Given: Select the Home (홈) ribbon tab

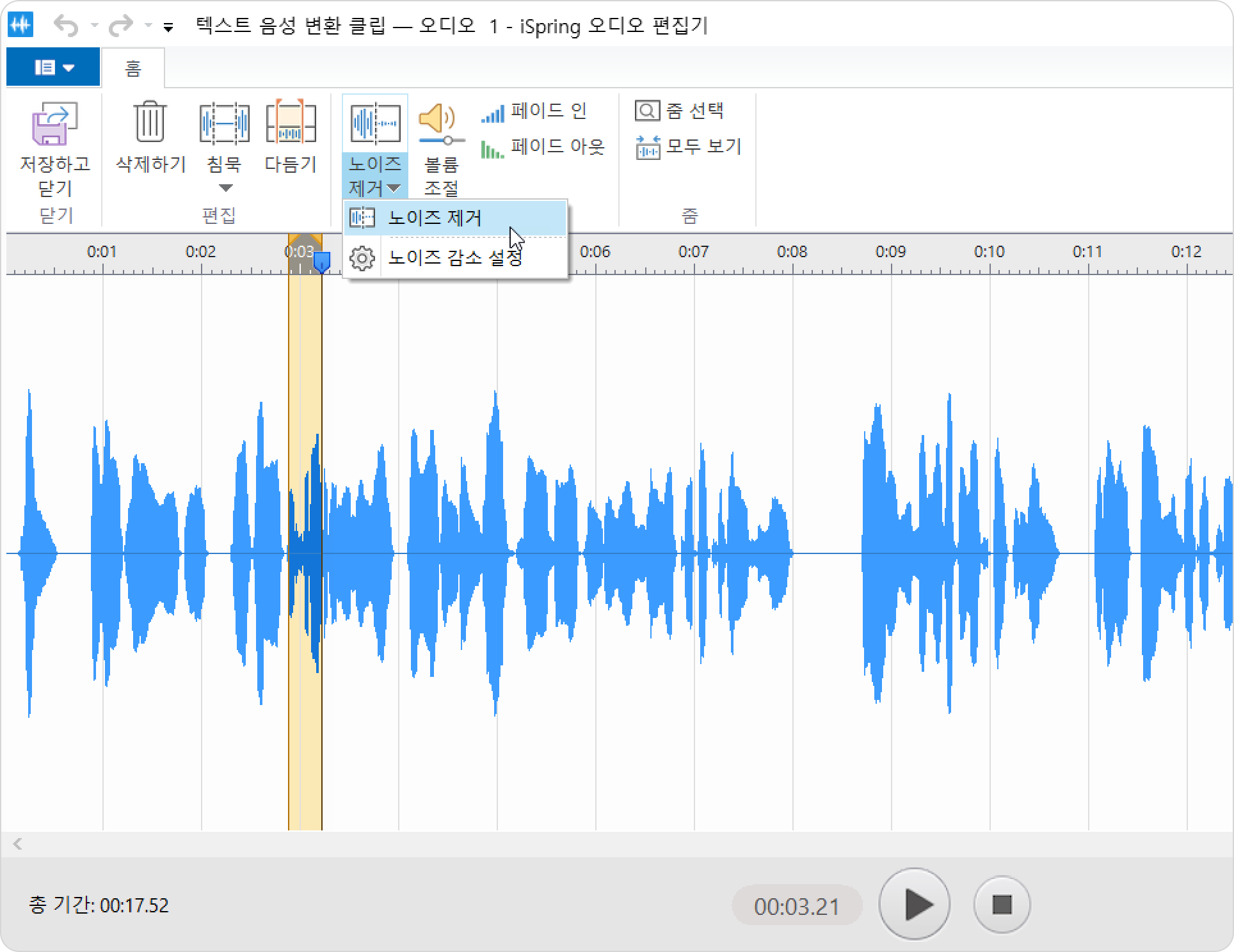Looking at the screenshot, I should pyautogui.click(x=132, y=68).
